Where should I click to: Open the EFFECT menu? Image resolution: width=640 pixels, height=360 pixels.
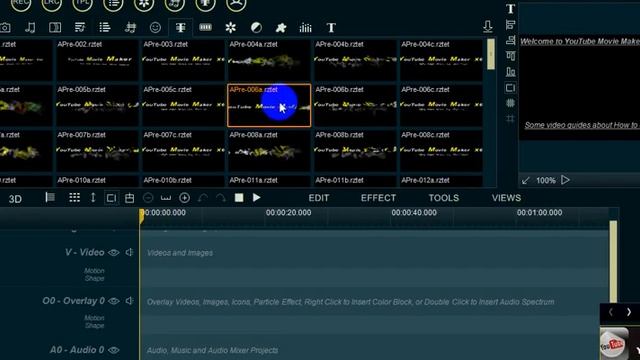click(x=378, y=198)
